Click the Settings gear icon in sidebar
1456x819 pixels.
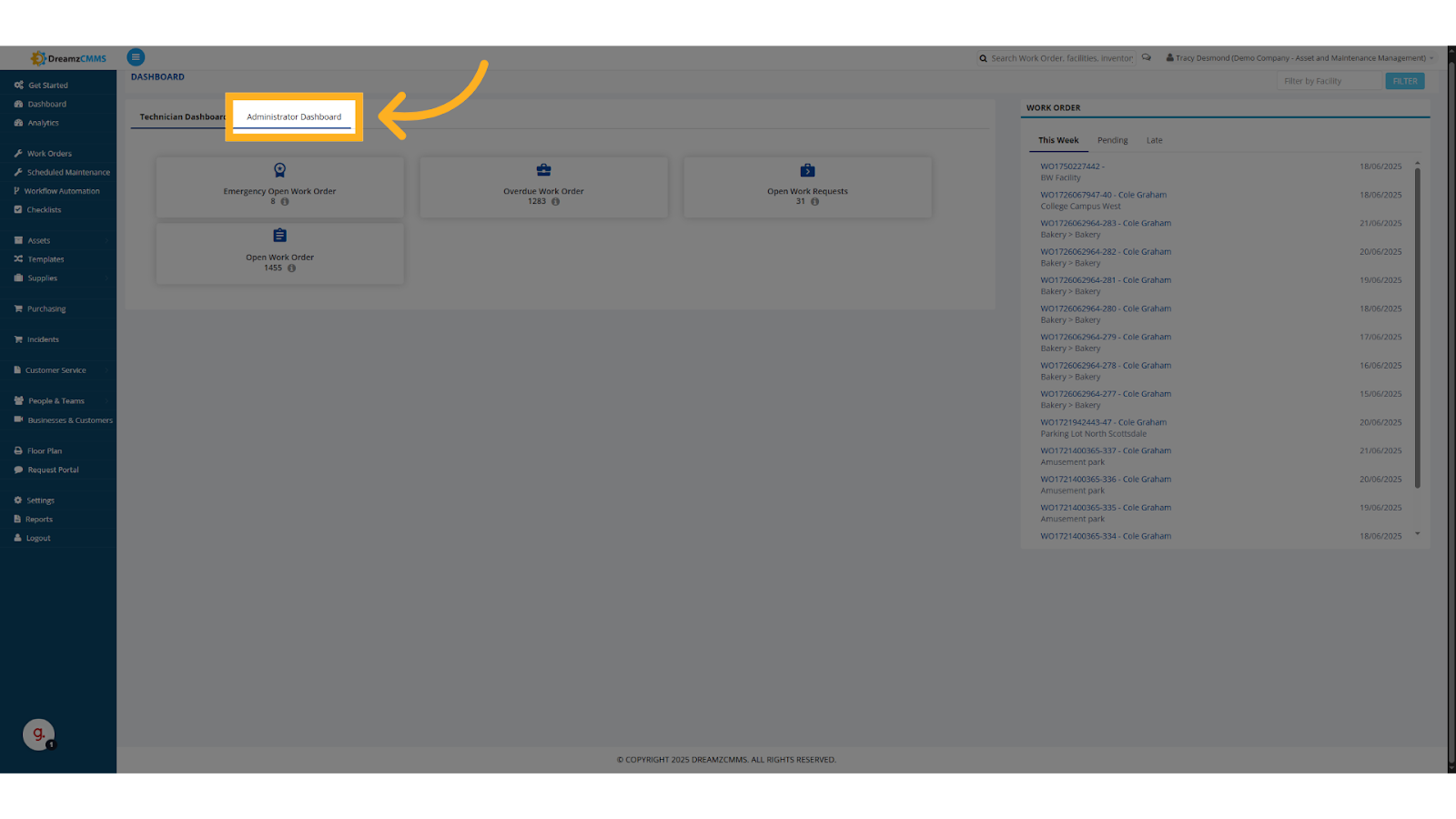point(18,500)
